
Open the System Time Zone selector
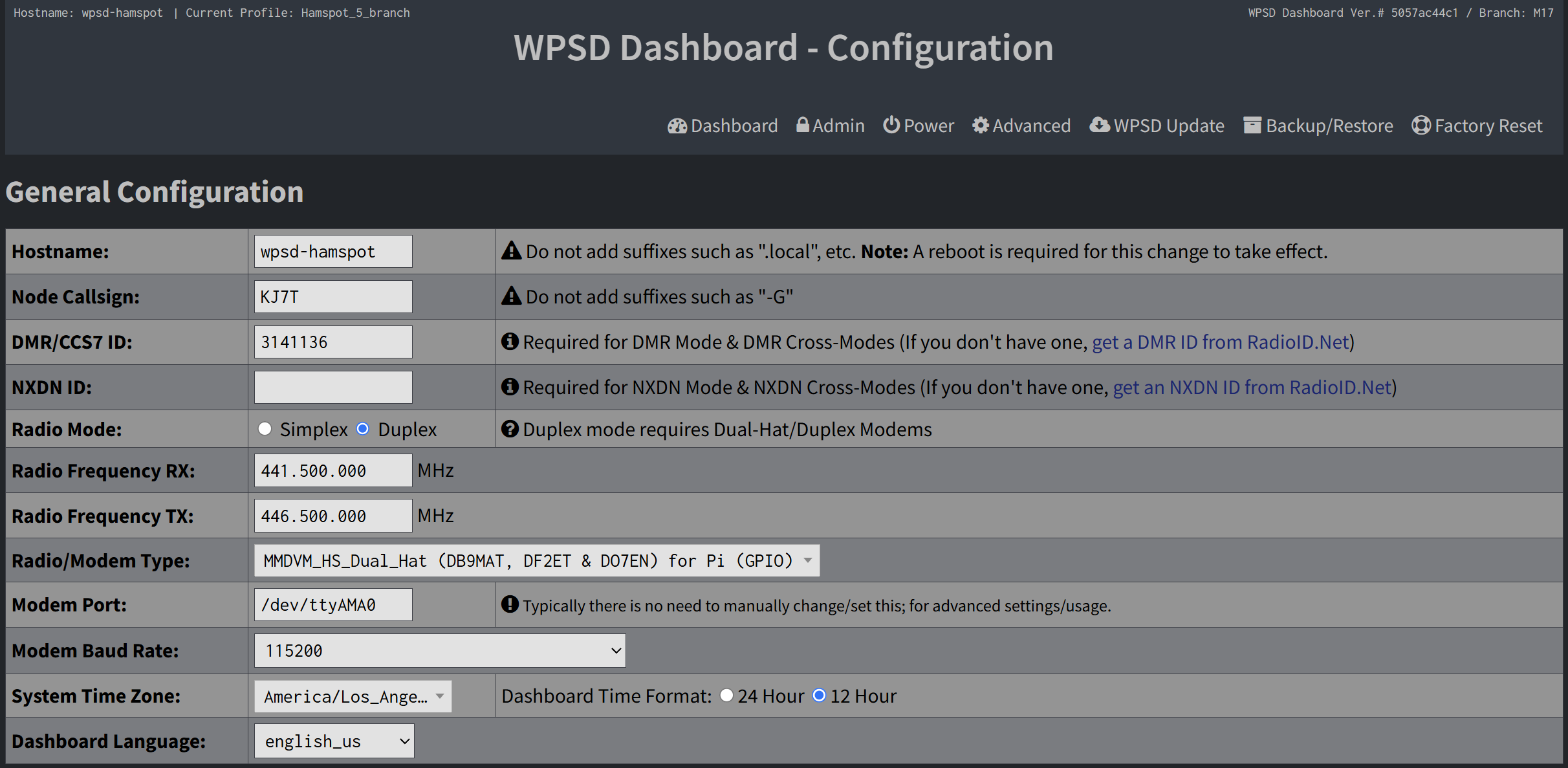coord(352,696)
